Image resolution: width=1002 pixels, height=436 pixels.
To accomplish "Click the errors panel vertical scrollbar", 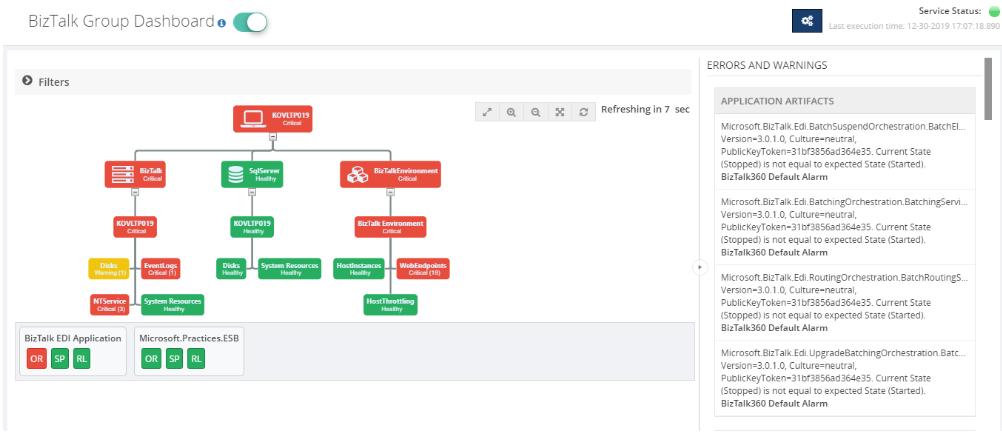I will 989,88.
